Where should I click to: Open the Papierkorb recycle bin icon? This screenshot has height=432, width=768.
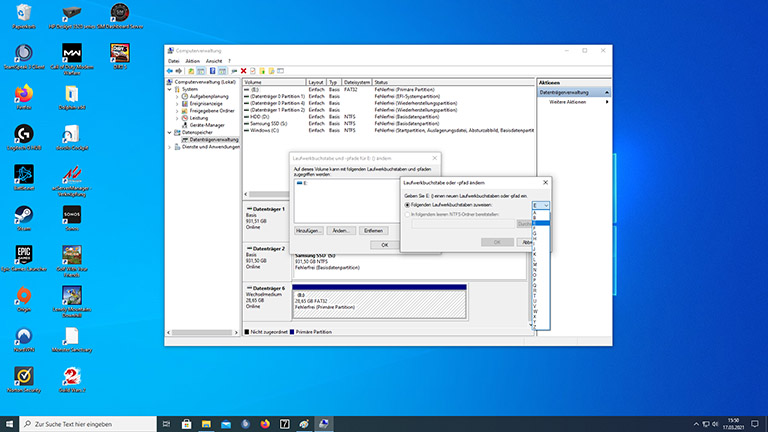point(22,13)
